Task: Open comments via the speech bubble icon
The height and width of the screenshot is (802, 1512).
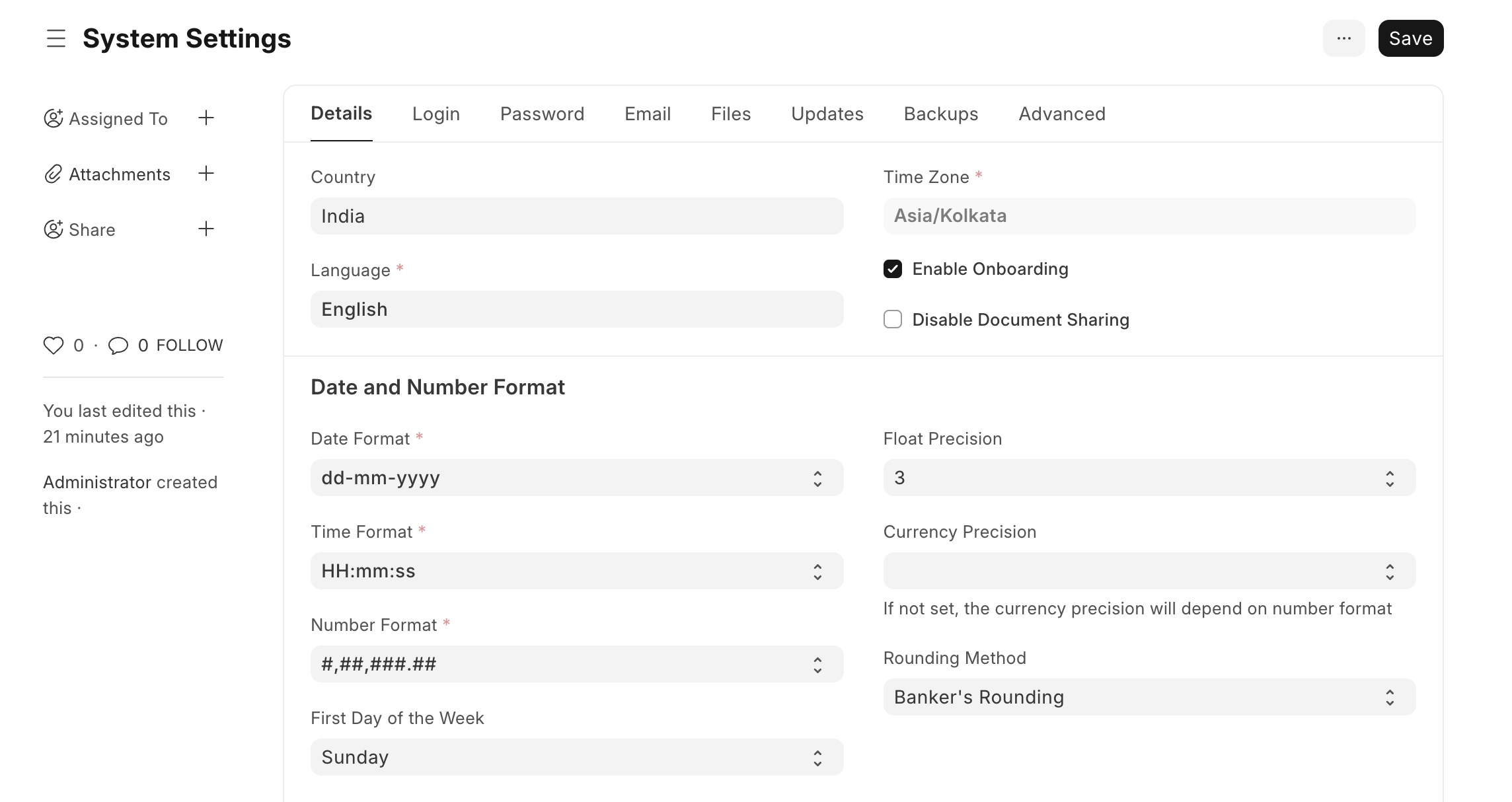Action: [x=118, y=344]
